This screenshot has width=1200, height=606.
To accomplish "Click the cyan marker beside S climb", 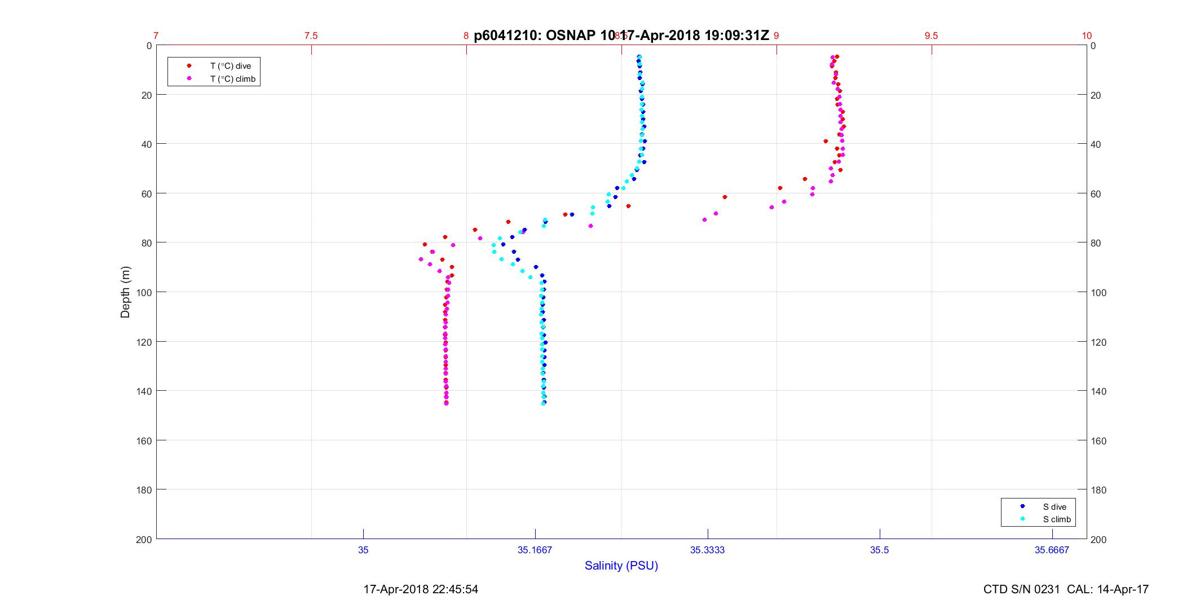I will point(1022,520).
